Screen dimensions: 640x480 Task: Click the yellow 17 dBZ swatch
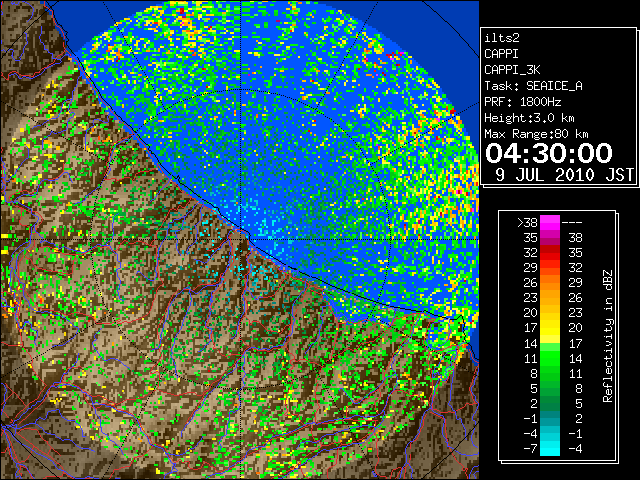coord(550,328)
